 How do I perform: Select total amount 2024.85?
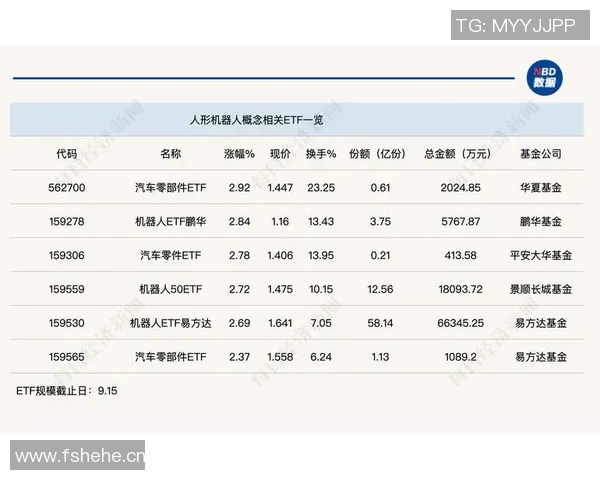tap(460, 188)
